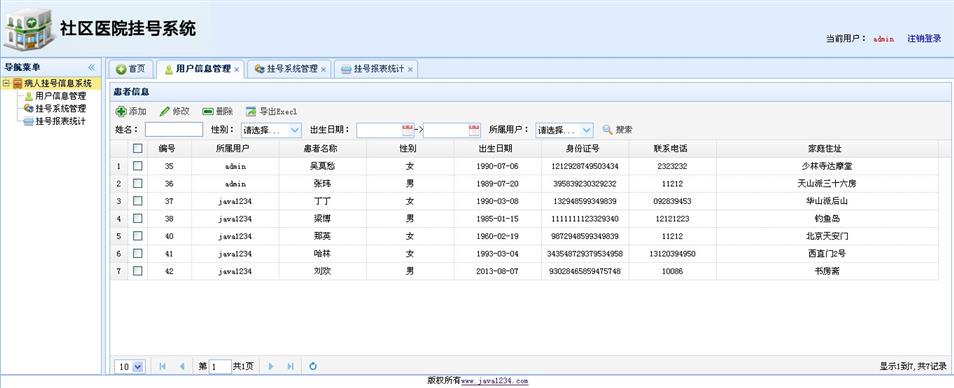Click the pencil 修改 (edit) icon
The image size is (954, 388).
point(164,112)
